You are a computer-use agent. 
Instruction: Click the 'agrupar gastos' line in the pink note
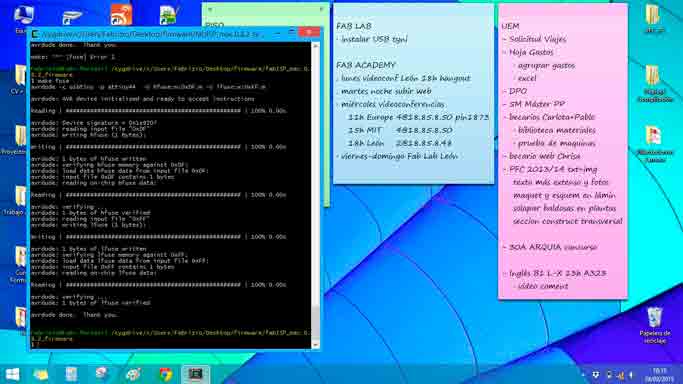546,65
